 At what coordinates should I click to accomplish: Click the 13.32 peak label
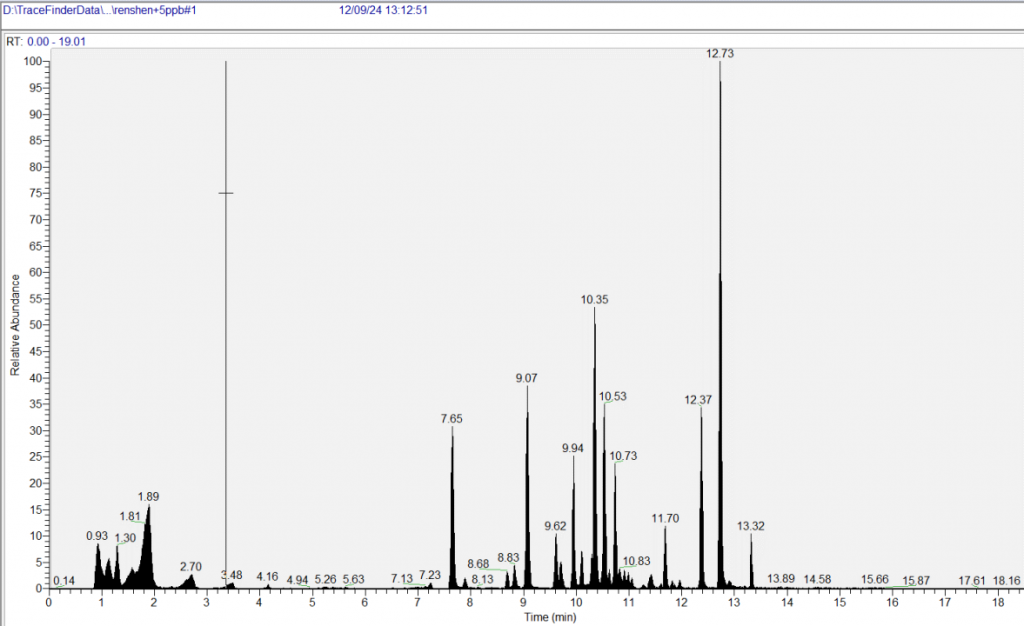(x=751, y=526)
